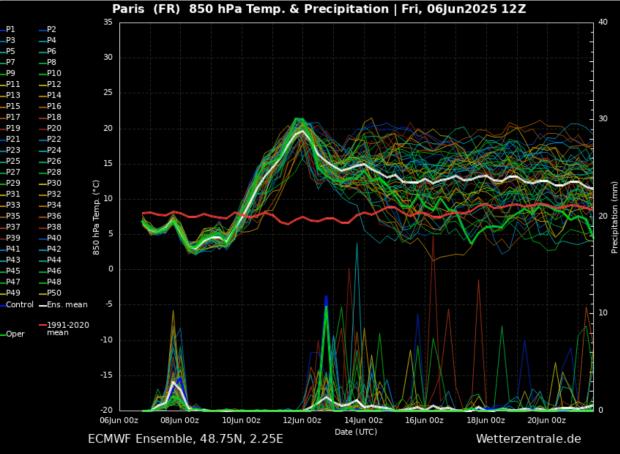
Task: Click the Wetterzentrale.de source label
Action: pos(528,439)
